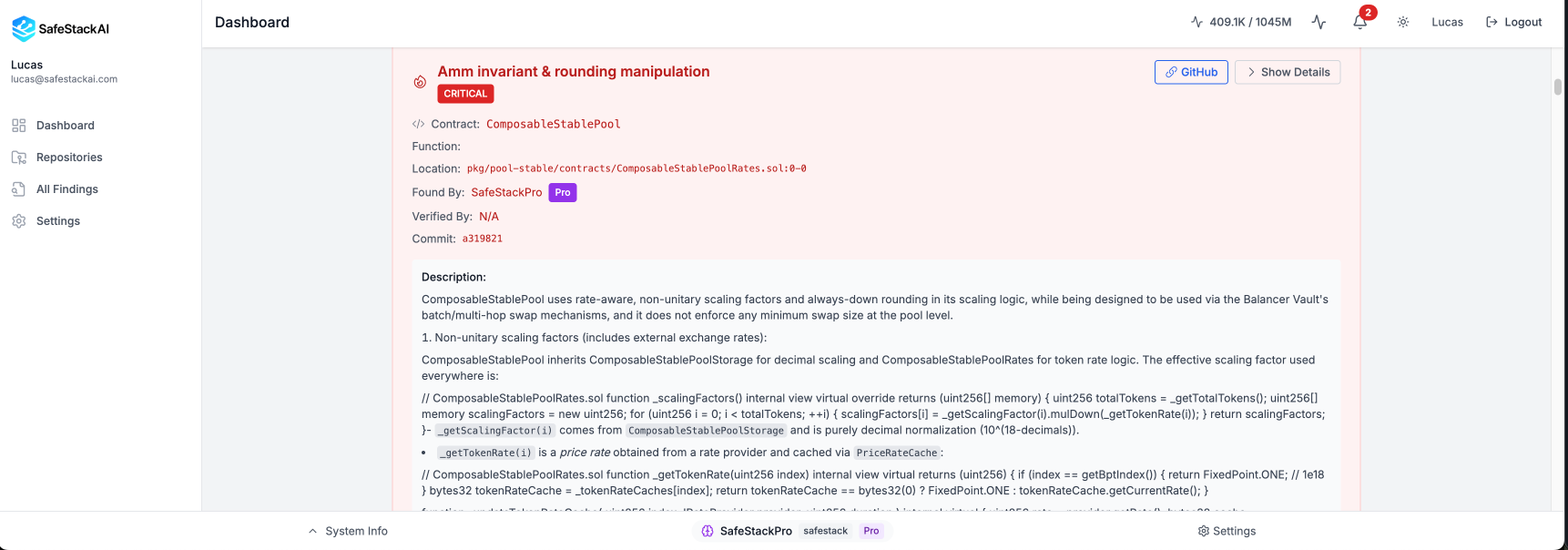Expand the finding with Show Details

[1287, 72]
